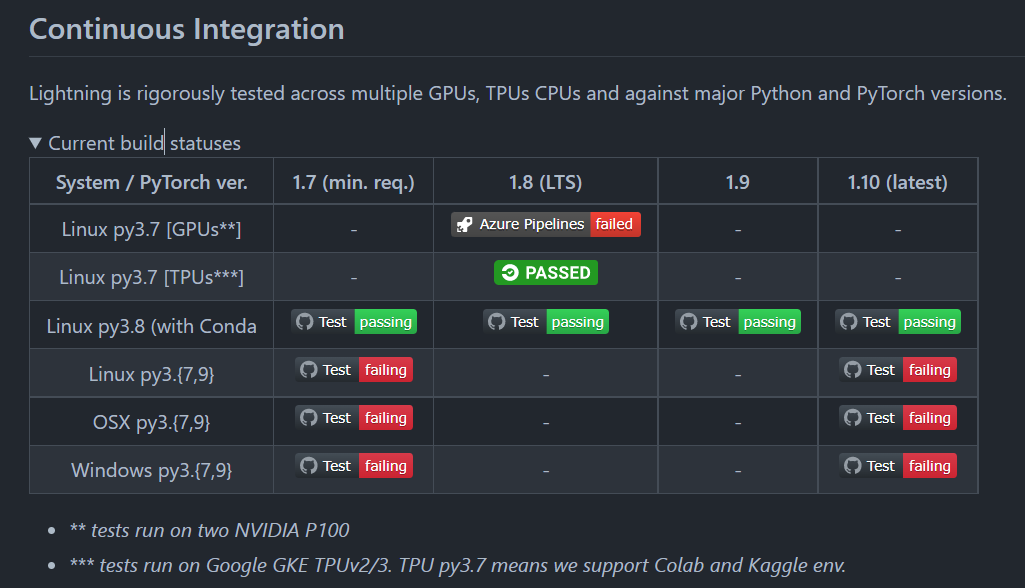Click GitHub icon in Linux py3.{7,9} 1.7 badge
The width and height of the screenshot is (1025, 588).
tap(308, 370)
